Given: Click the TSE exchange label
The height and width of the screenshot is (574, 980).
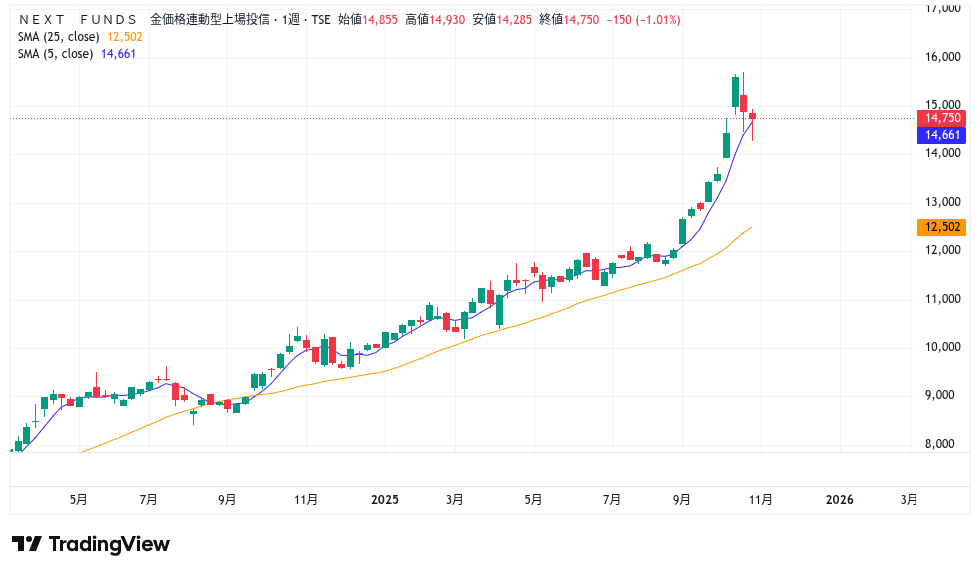Looking at the screenshot, I should tap(320, 19).
